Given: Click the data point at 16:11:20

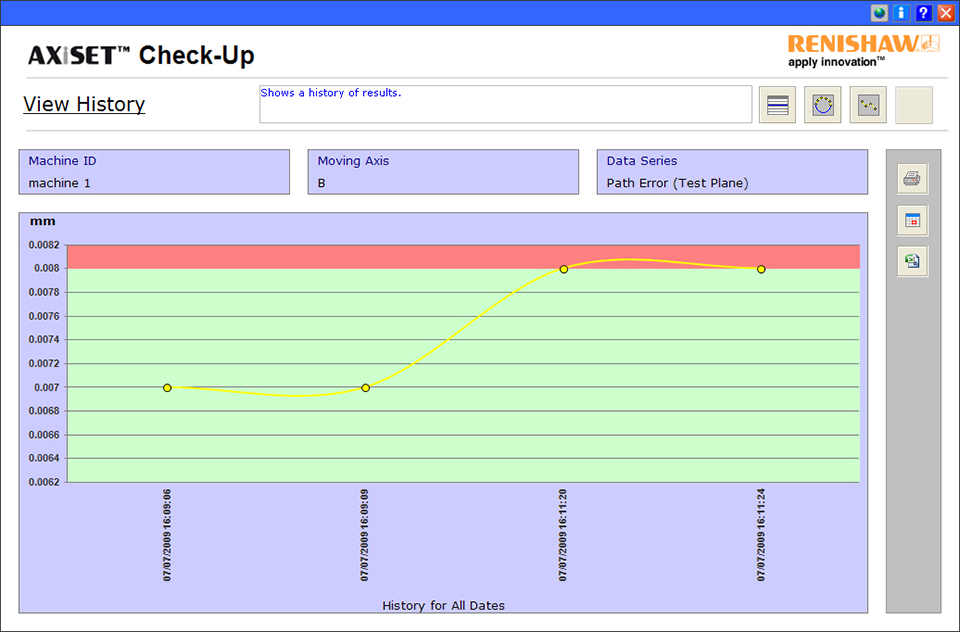Looking at the screenshot, I should [563, 269].
